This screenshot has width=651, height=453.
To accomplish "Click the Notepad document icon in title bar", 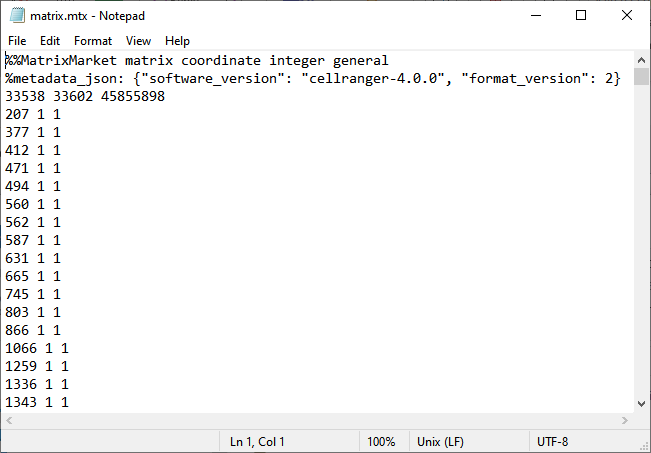I will pos(15,15).
